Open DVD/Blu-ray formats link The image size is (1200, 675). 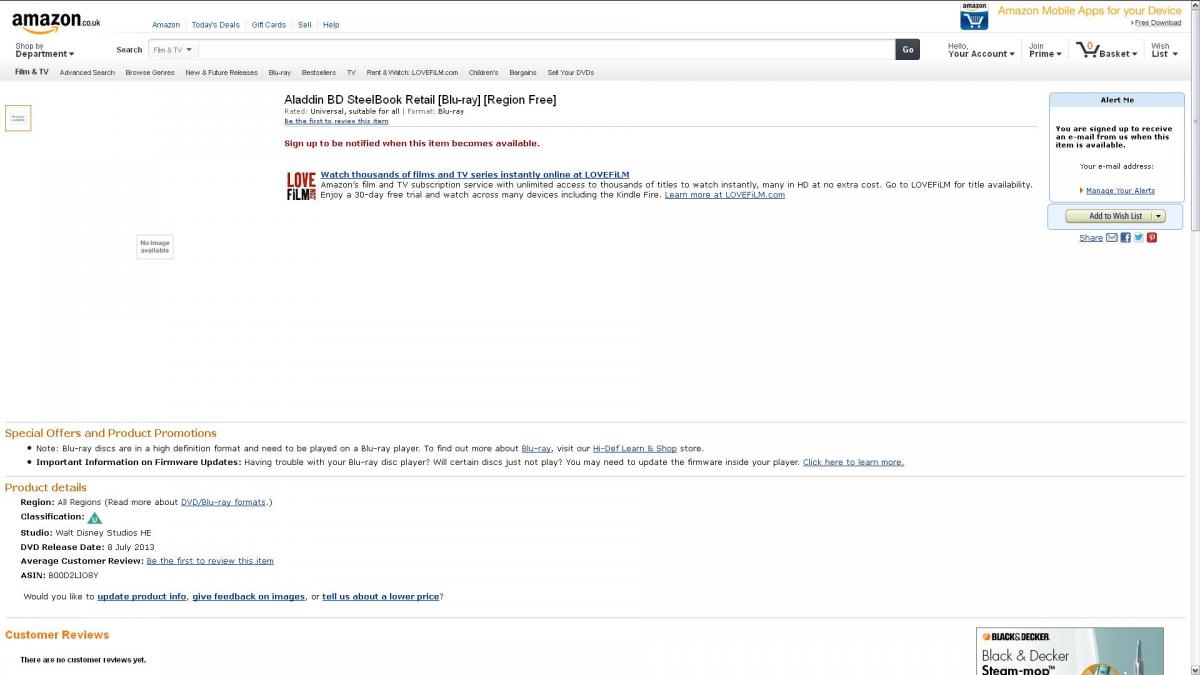pyautogui.click(x=223, y=502)
